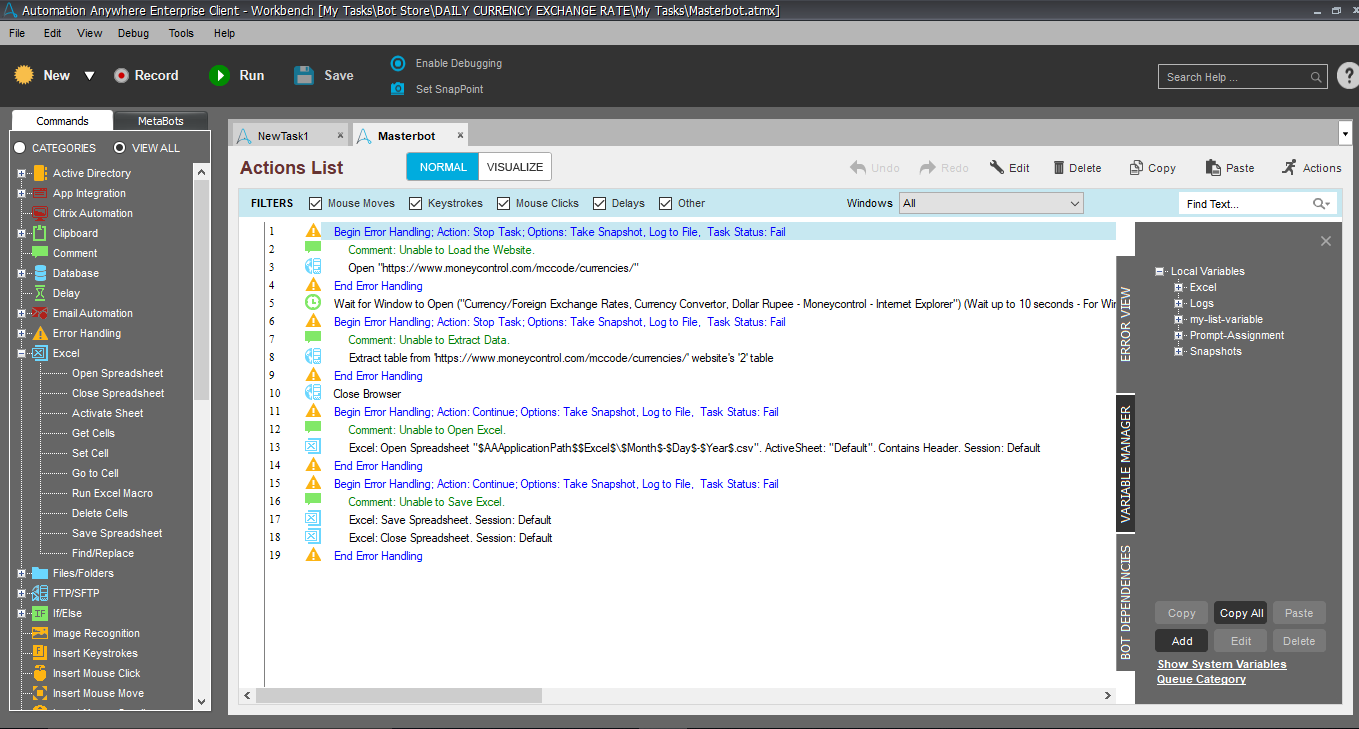
Task: Select the Clipboard command icon
Action: point(40,233)
